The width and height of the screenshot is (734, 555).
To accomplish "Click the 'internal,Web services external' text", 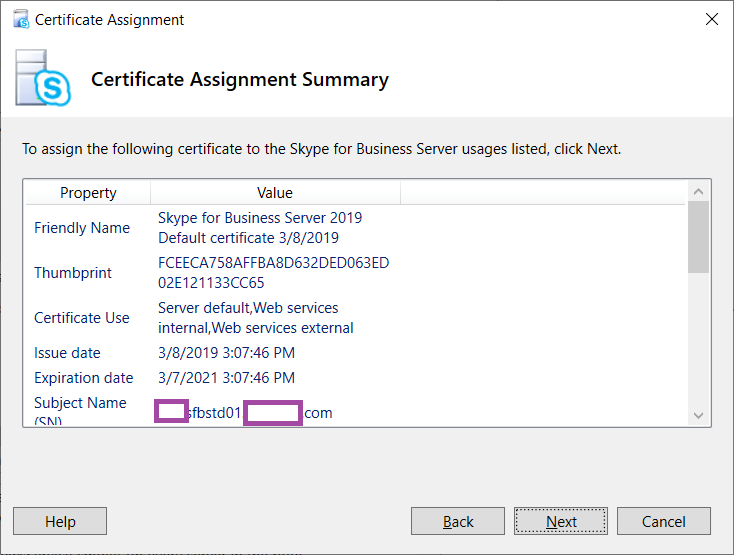I will point(256,328).
